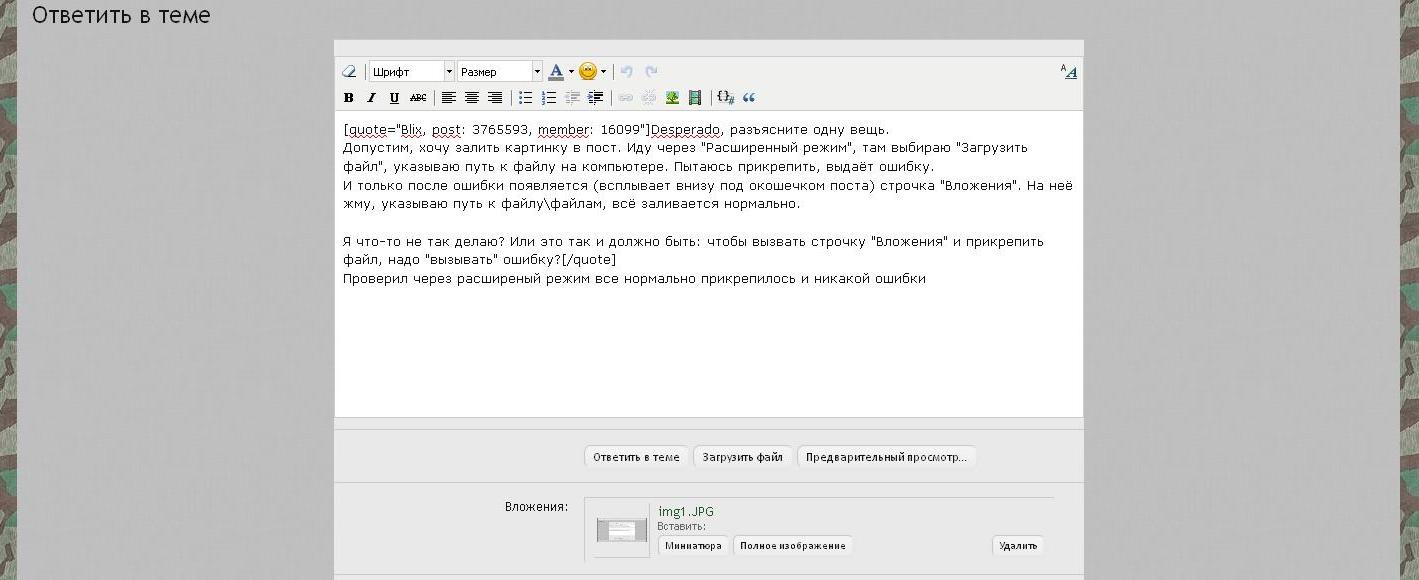
Task: Insert a quote block
Action: click(749, 98)
